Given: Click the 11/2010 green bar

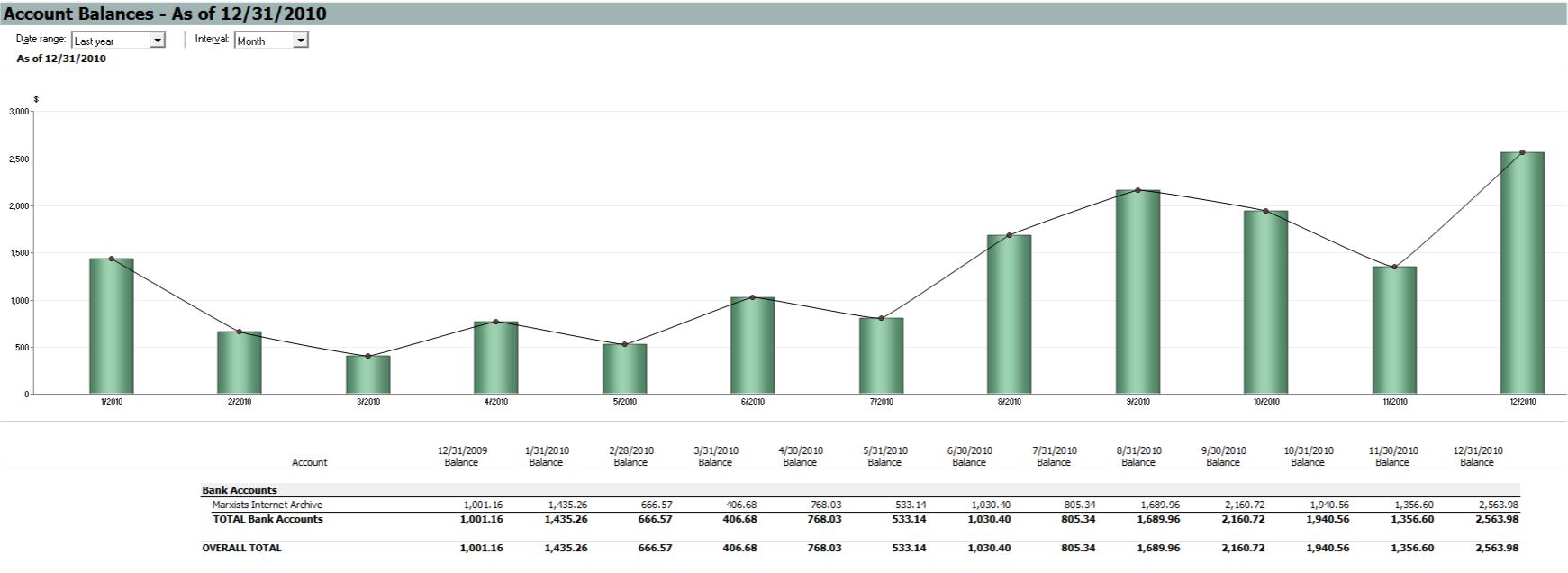Looking at the screenshot, I should click(x=1394, y=330).
